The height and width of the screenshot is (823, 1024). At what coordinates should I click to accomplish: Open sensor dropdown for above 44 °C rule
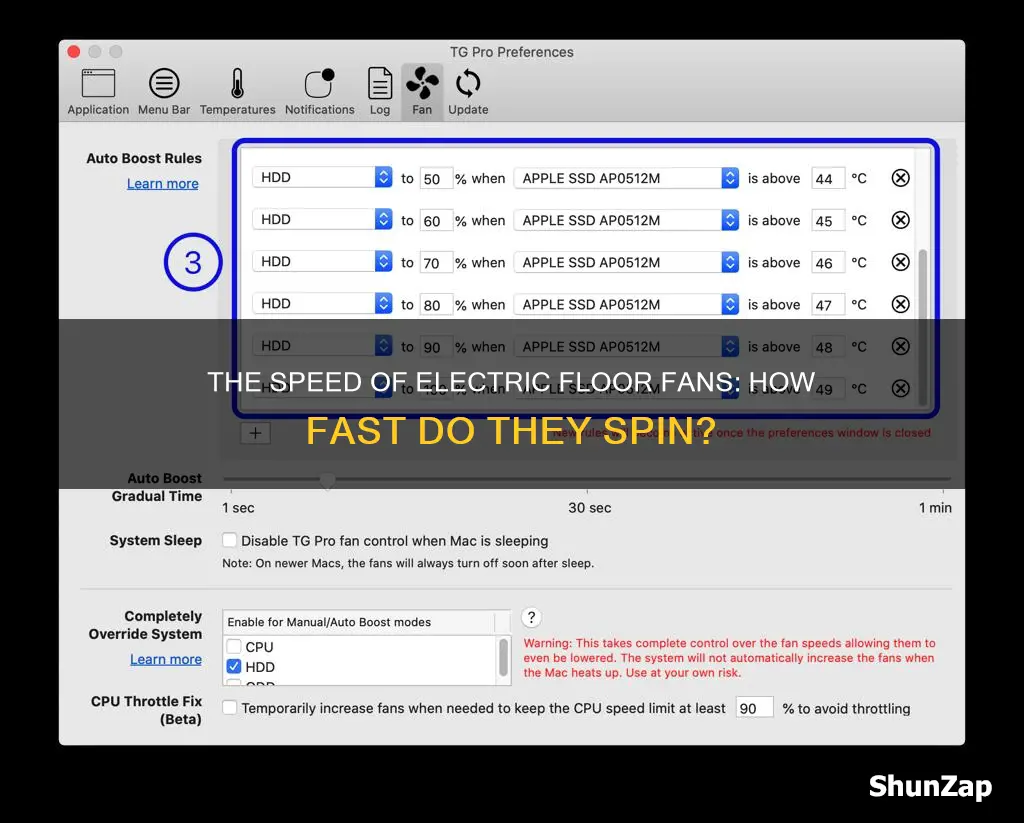pyautogui.click(x=626, y=178)
